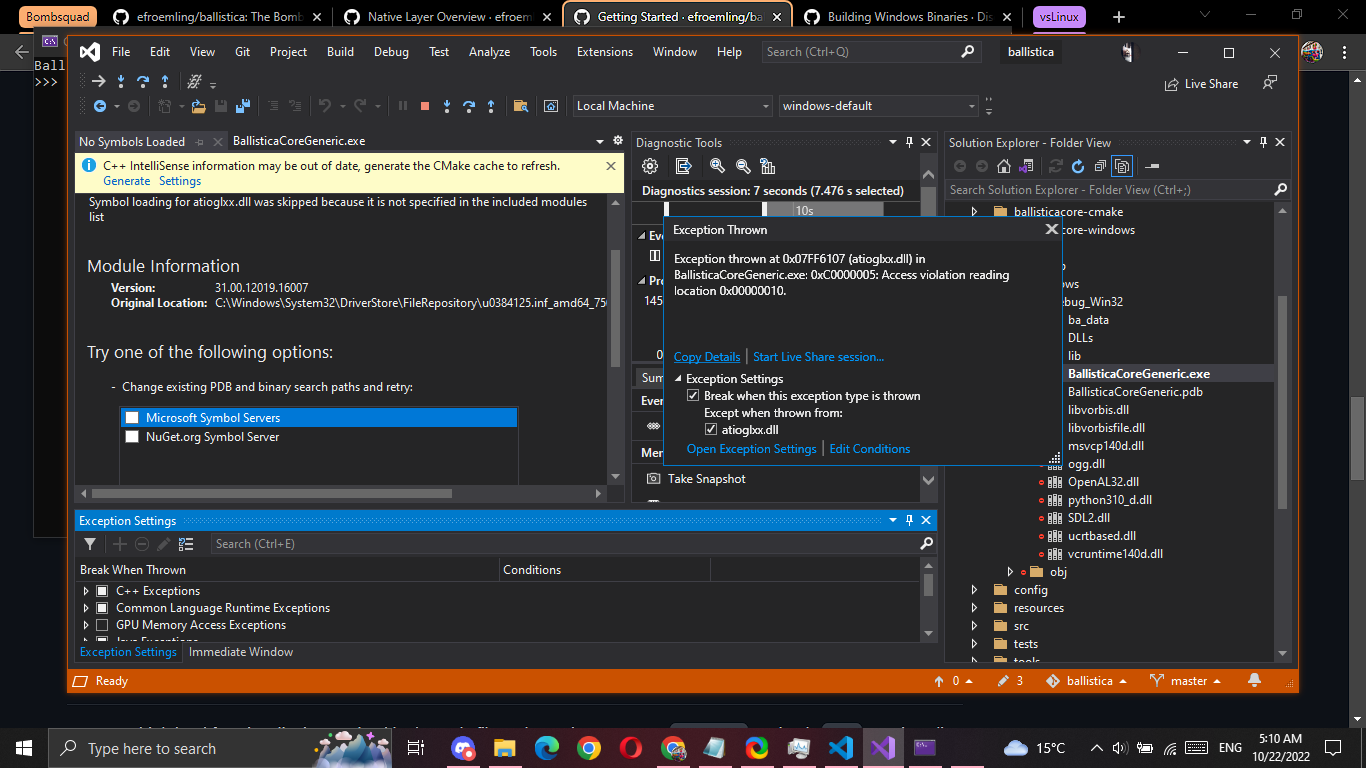Click the Save All icon in toolbar
The height and width of the screenshot is (768, 1366).
244,105
